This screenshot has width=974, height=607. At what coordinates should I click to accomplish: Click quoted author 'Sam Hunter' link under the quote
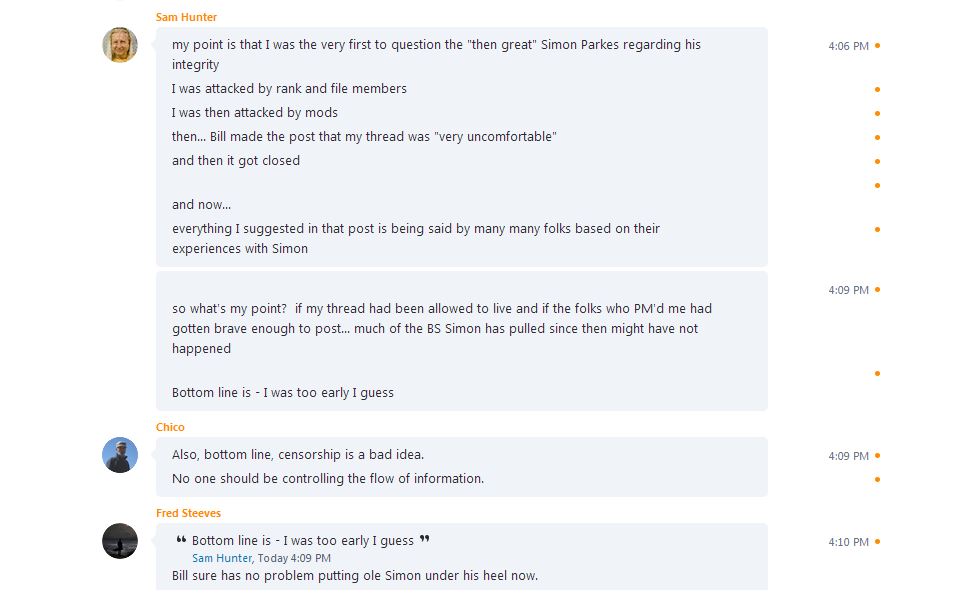click(x=222, y=558)
